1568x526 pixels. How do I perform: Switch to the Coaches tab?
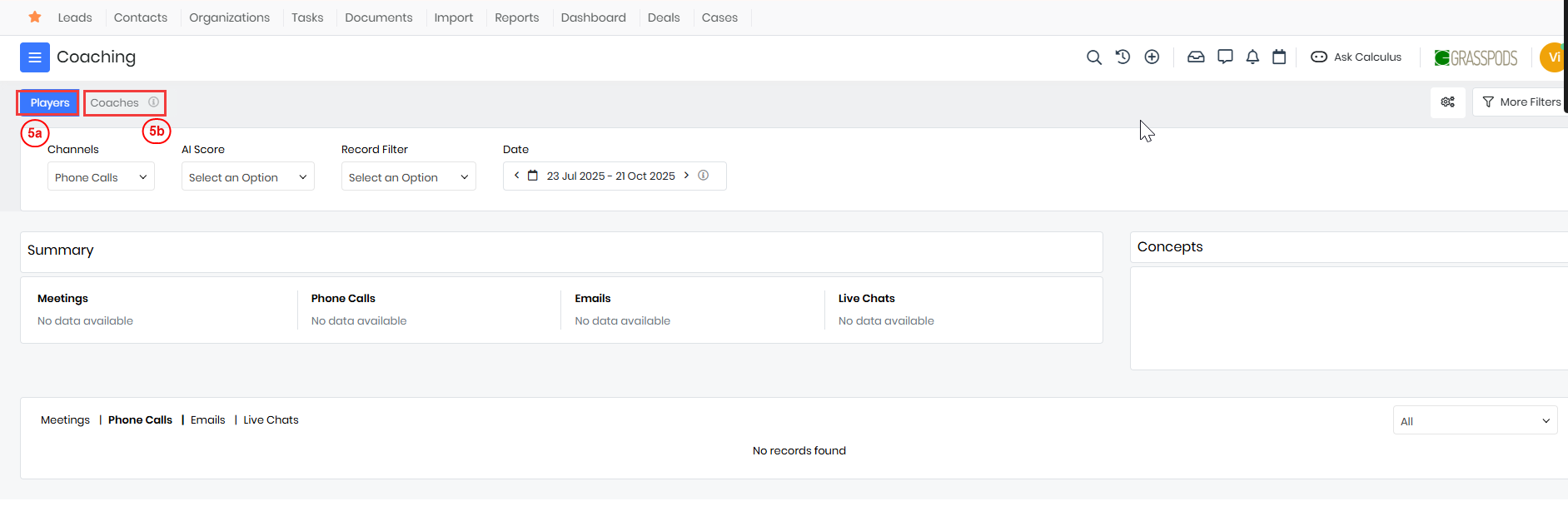(x=115, y=103)
